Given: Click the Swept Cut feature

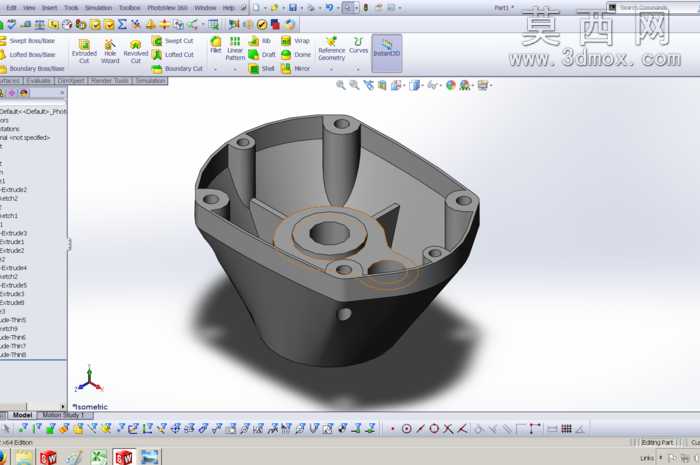Looking at the screenshot, I should [172, 41].
